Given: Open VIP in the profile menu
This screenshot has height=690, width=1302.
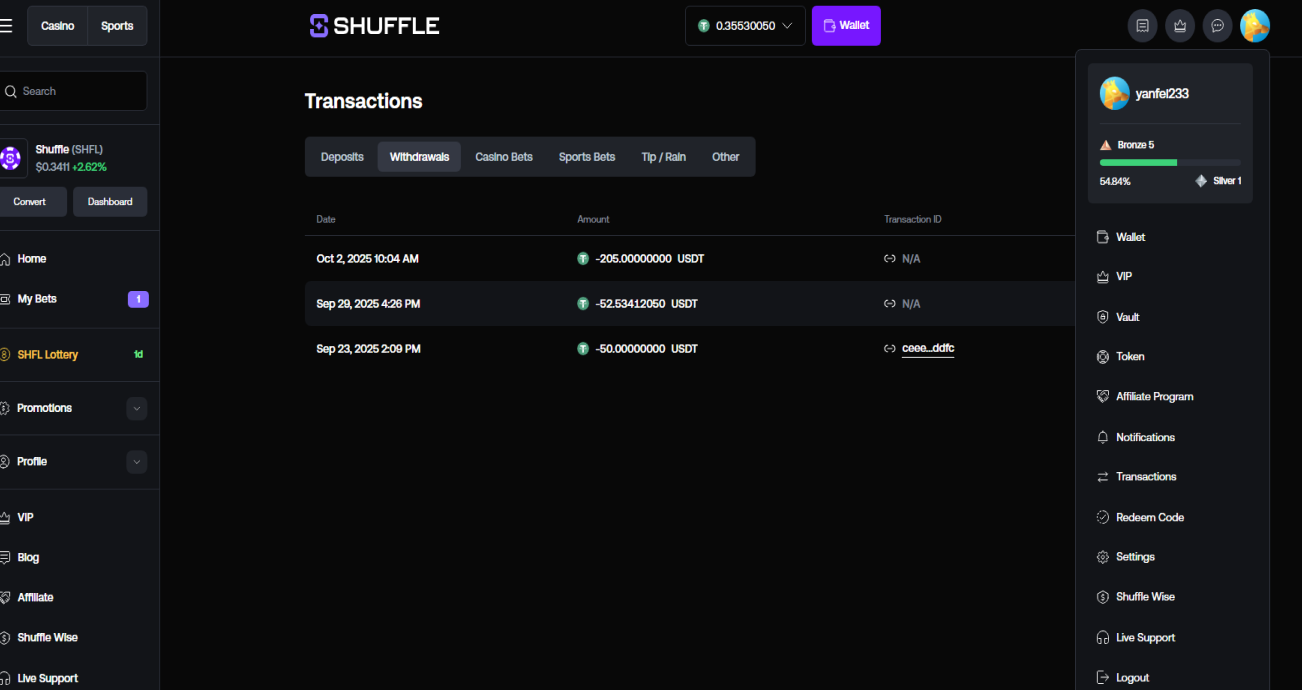Looking at the screenshot, I should 1124,277.
